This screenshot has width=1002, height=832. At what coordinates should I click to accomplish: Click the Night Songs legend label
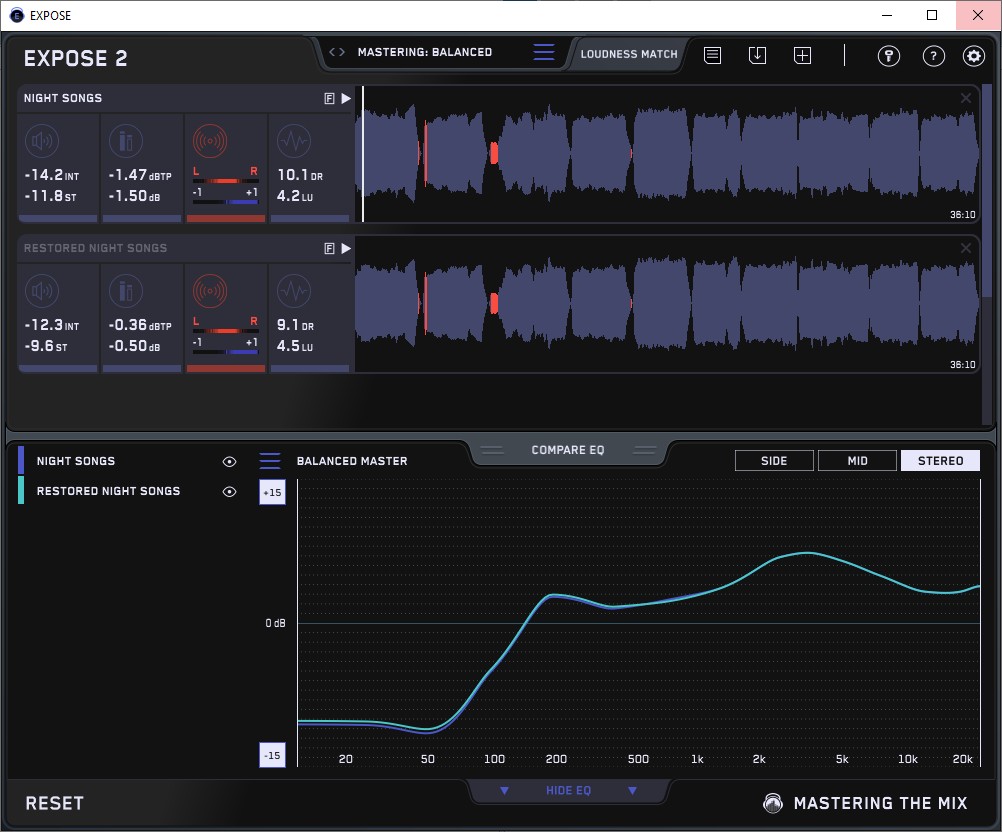[x=75, y=461]
